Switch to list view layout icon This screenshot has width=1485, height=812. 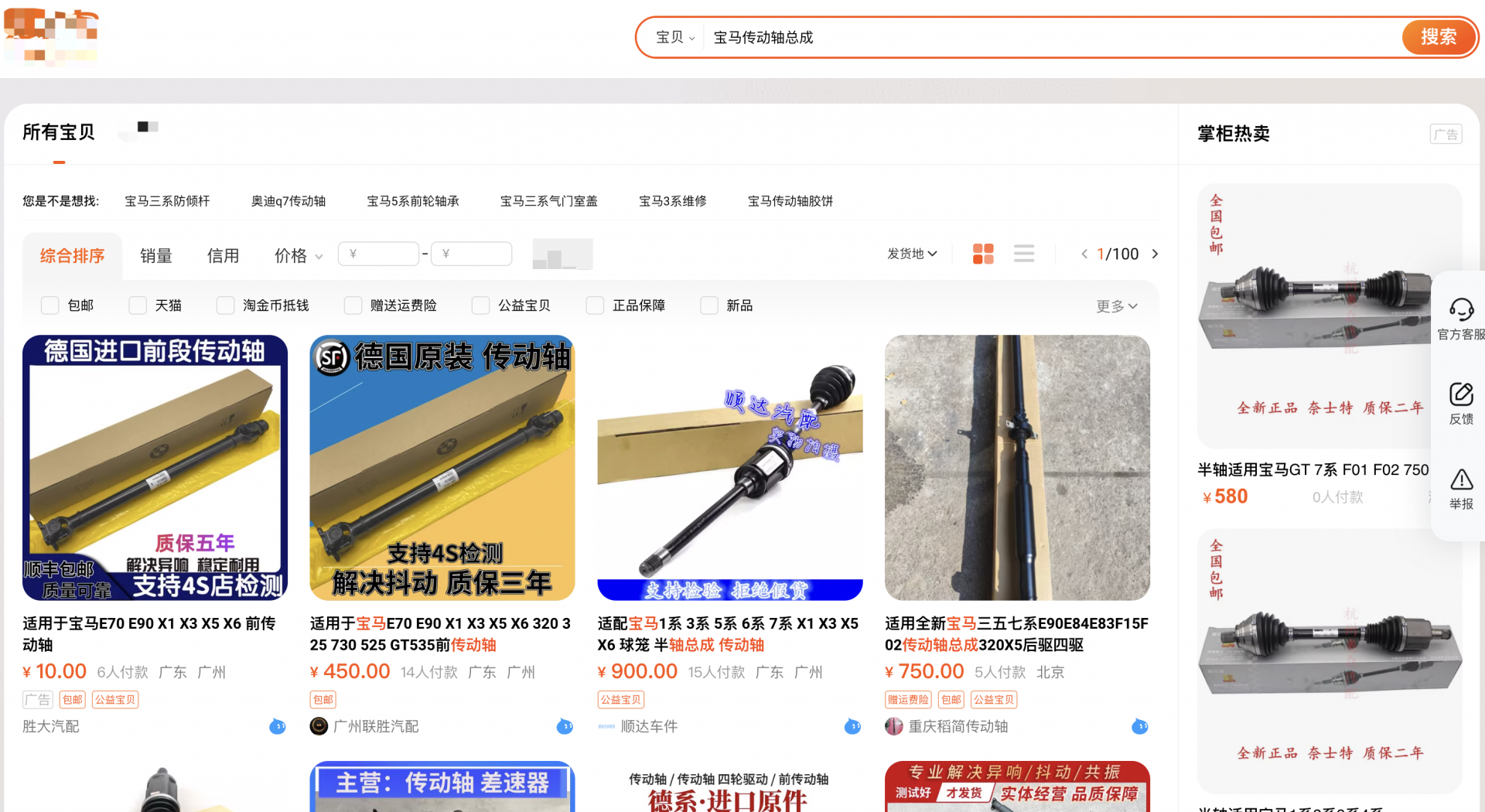pyautogui.click(x=1024, y=254)
